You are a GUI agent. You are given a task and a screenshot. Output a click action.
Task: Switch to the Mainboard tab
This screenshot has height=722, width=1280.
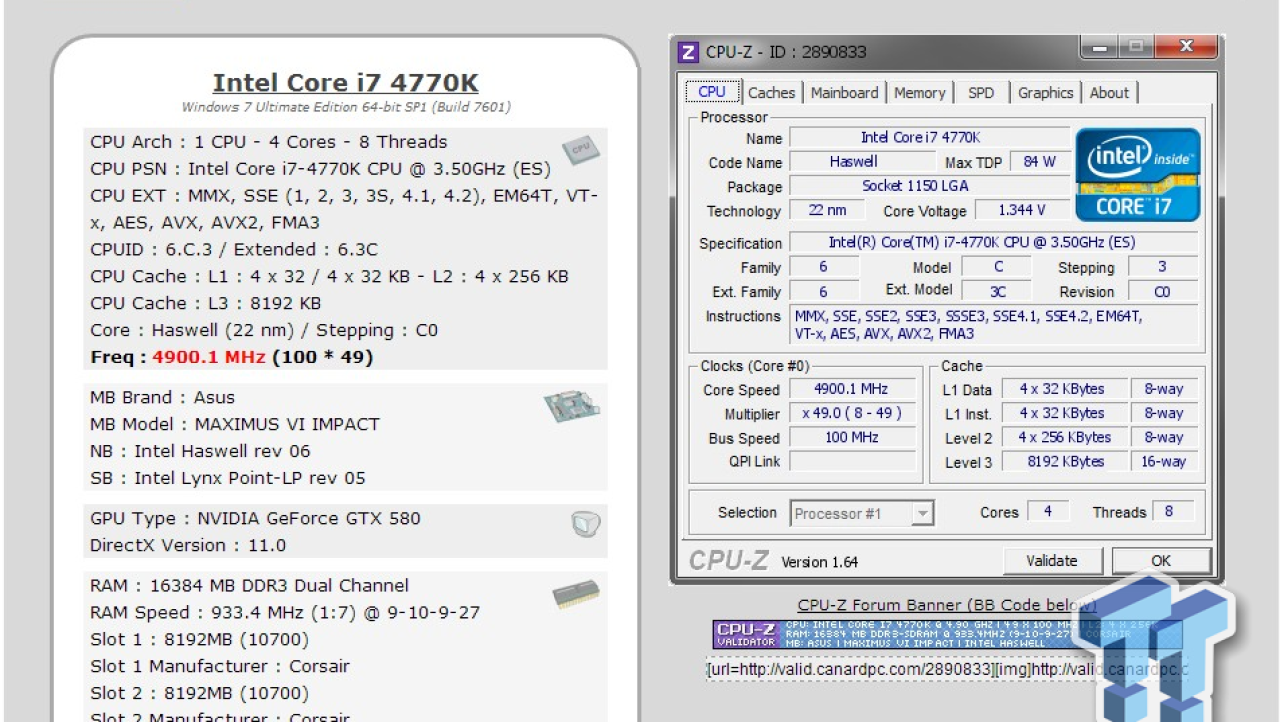(845, 93)
